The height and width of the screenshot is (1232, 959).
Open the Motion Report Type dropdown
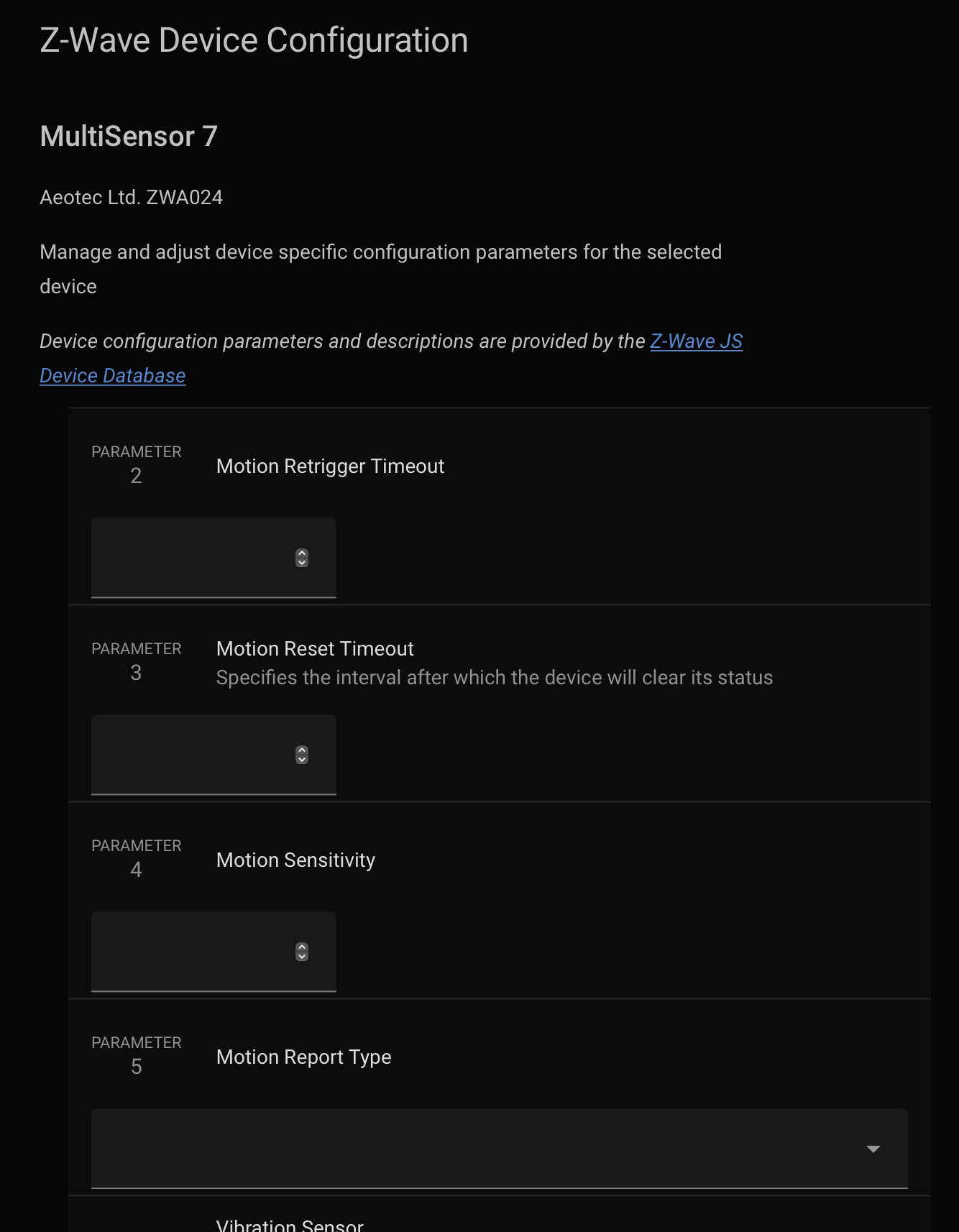click(500, 1149)
